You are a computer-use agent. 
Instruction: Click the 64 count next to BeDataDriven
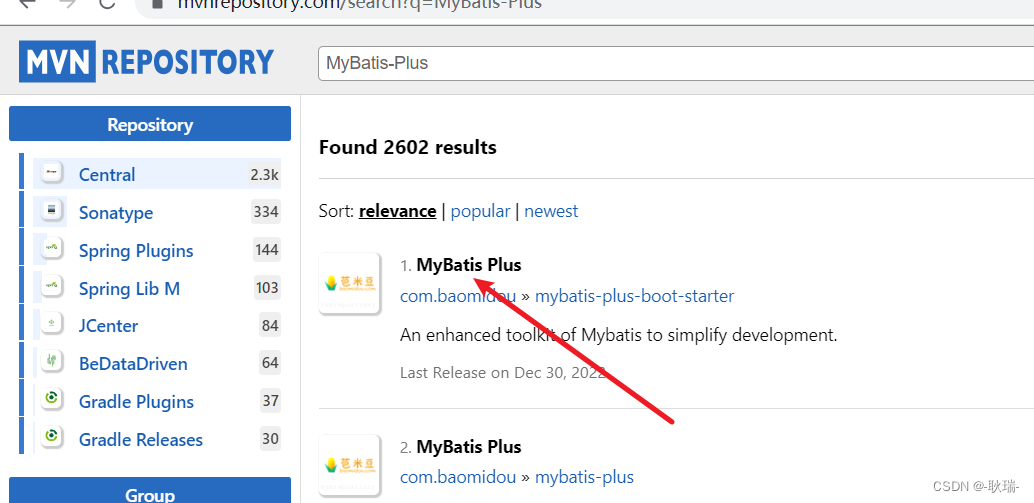(x=270, y=363)
